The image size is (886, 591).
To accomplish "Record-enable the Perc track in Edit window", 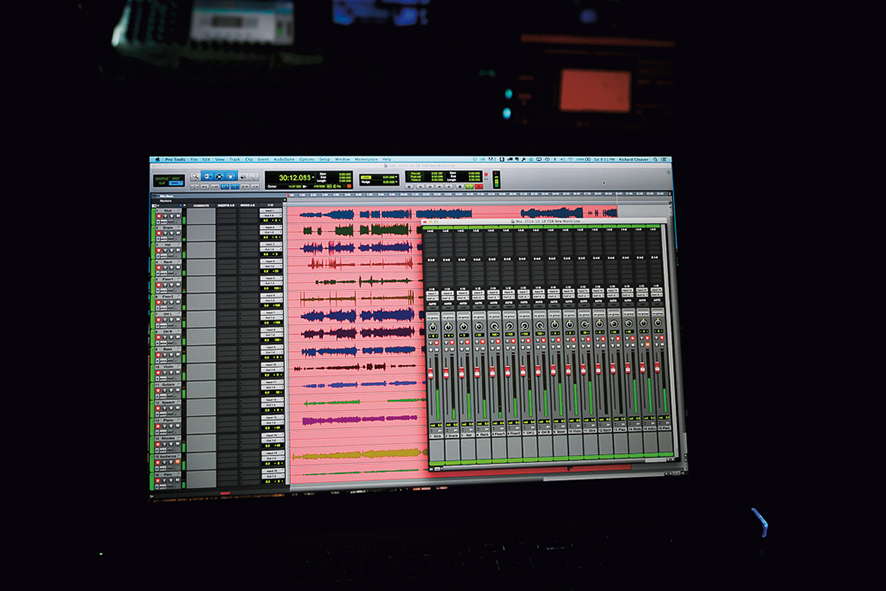I will pos(158,480).
